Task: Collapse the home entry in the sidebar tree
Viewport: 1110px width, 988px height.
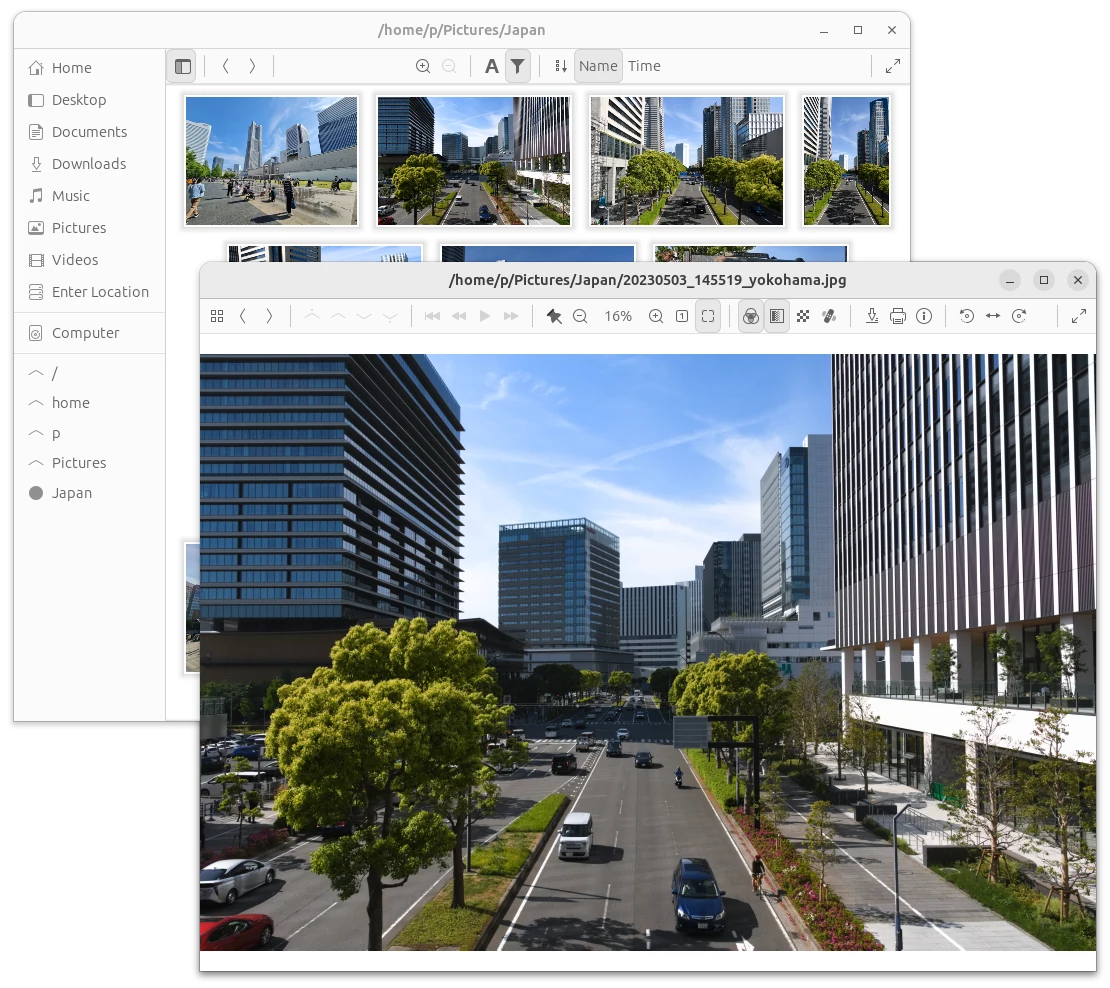Action: pos(35,402)
